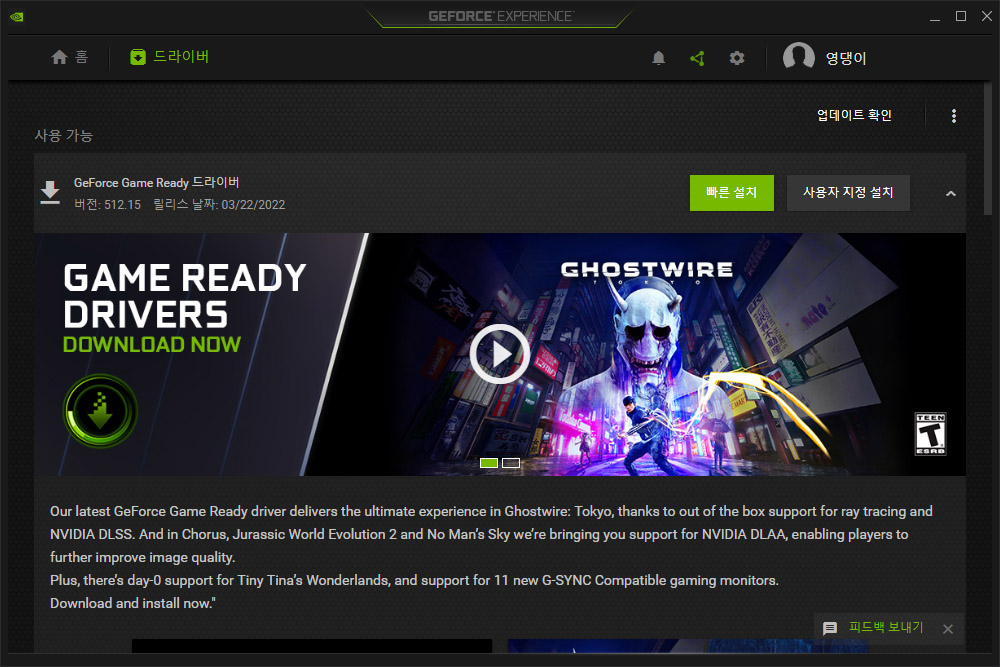1000x667 pixels.
Task: Close the GeForce Experience window
Action: click(x=987, y=17)
